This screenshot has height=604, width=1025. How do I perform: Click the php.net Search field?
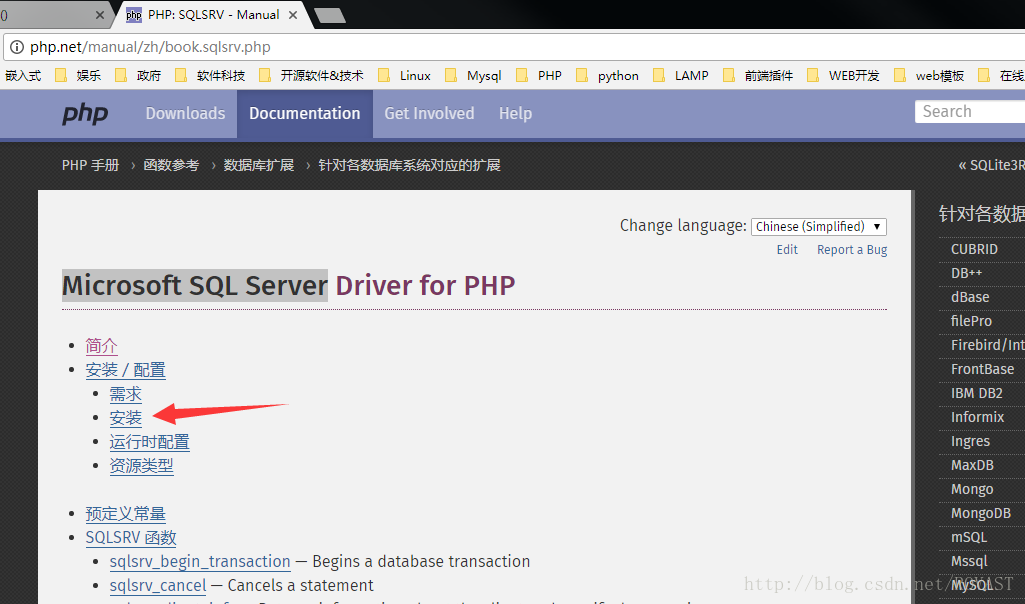[970, 112]
